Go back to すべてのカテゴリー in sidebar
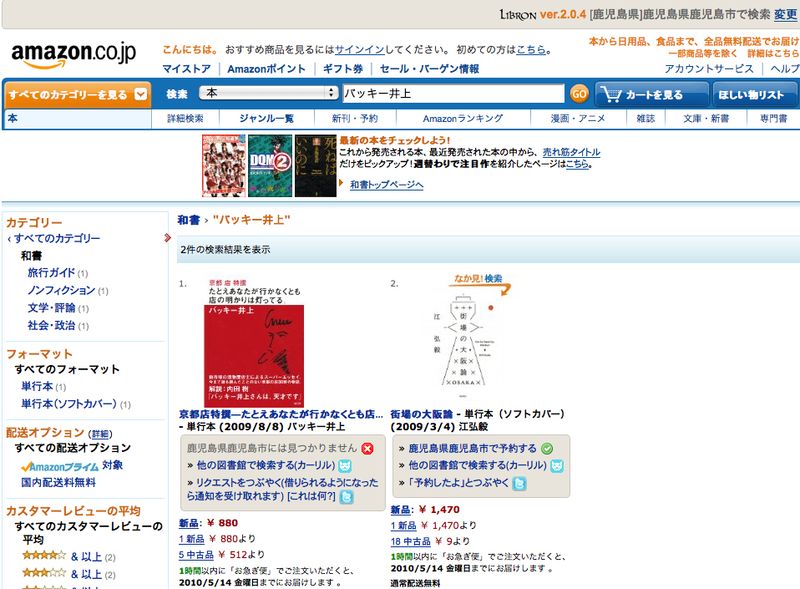Screen dimensions: 800x589 pos(57,238)
